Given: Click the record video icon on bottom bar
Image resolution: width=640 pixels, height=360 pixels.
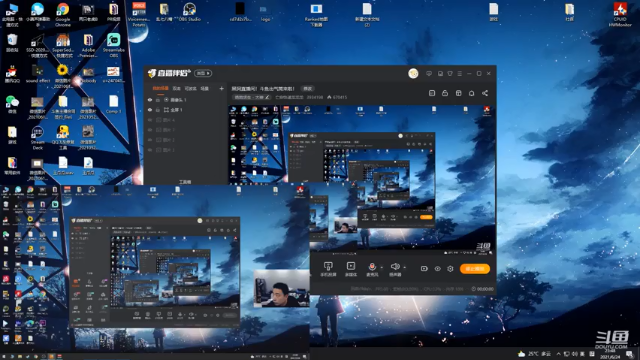Looking at the screenshot, I should tap(424, 269).
